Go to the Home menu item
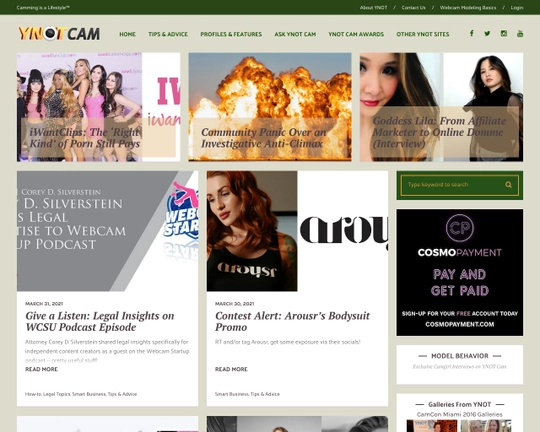 [x=127, y=34]
